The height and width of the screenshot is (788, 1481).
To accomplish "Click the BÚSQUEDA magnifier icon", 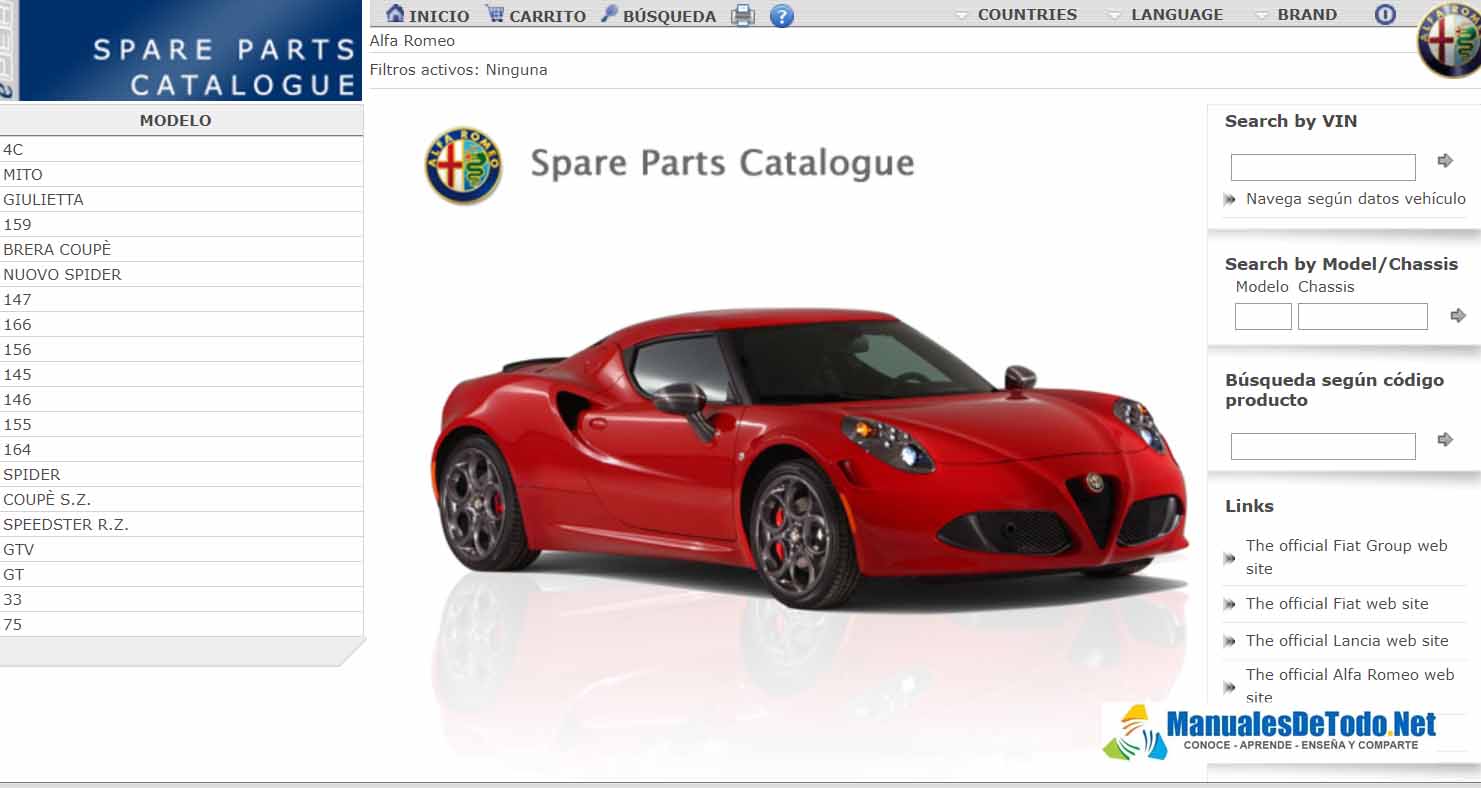I will 609,14.
